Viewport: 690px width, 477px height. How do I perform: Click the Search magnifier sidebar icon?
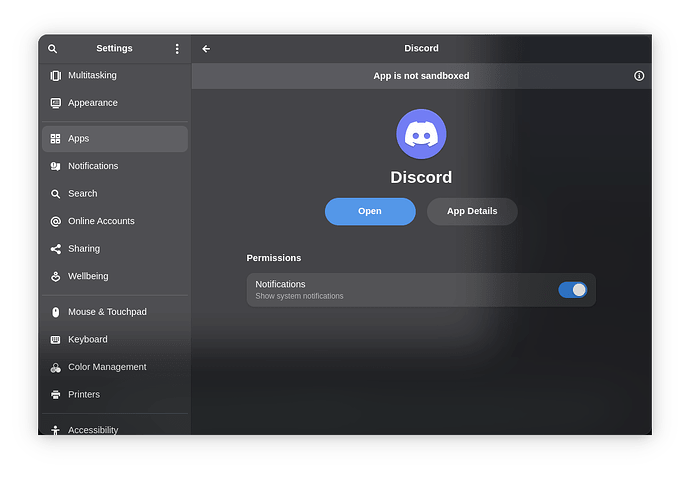pos(55,194)
